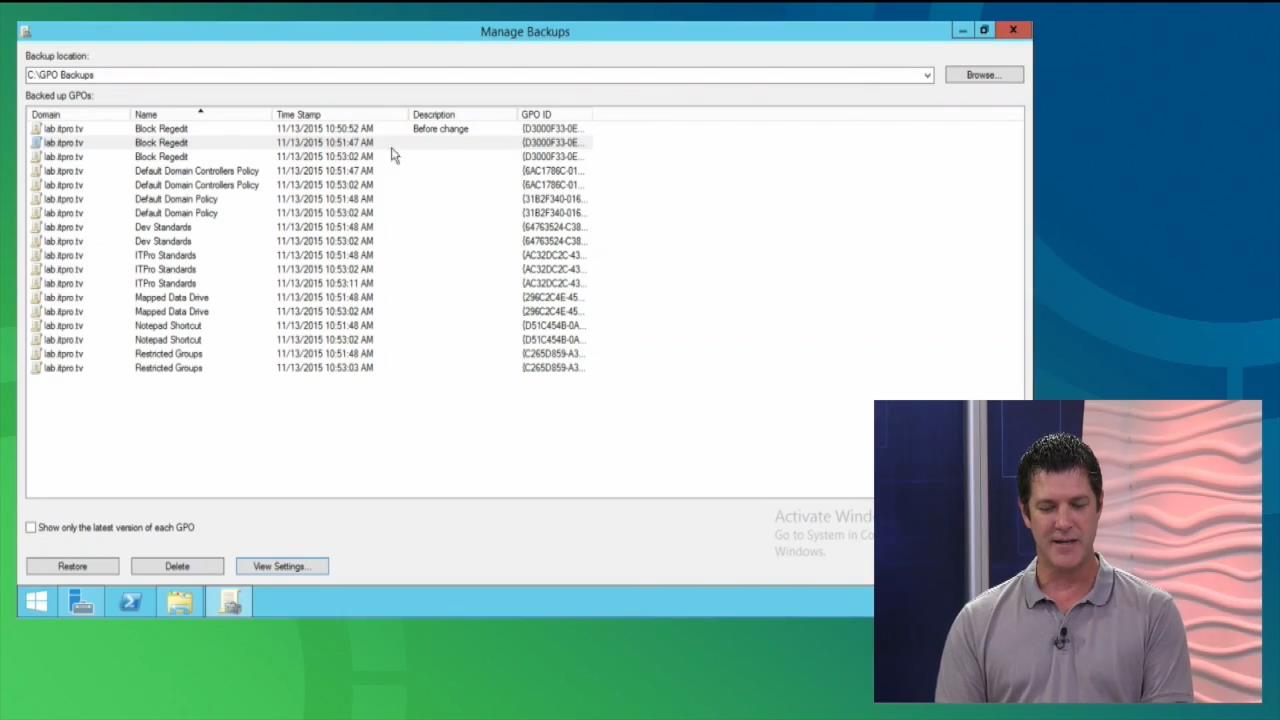
Task: Click icon of Restricted Groups 10:53:03 AM backup
Action: click(36, 367)
